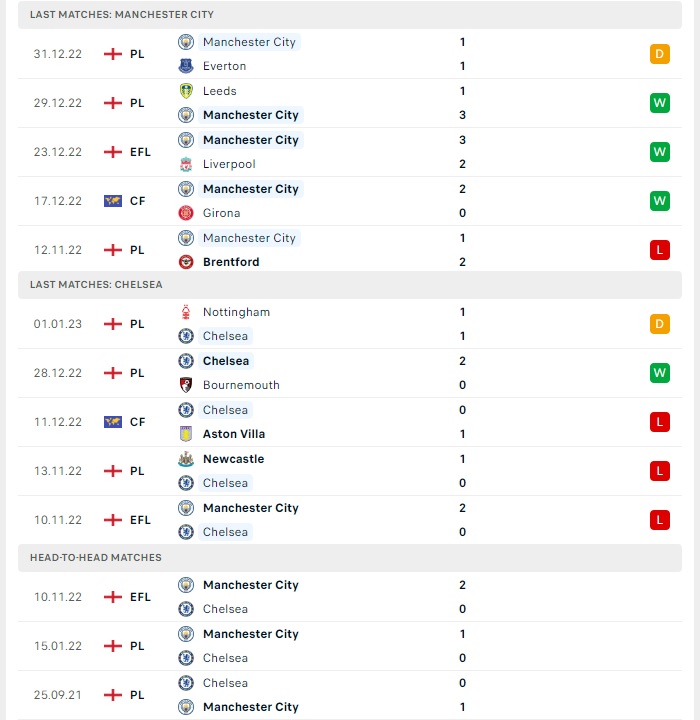Click the loss badge for Brentford match
Image resolution: width=700 pixels, height=720 pixels.
(x=660, y=250)
